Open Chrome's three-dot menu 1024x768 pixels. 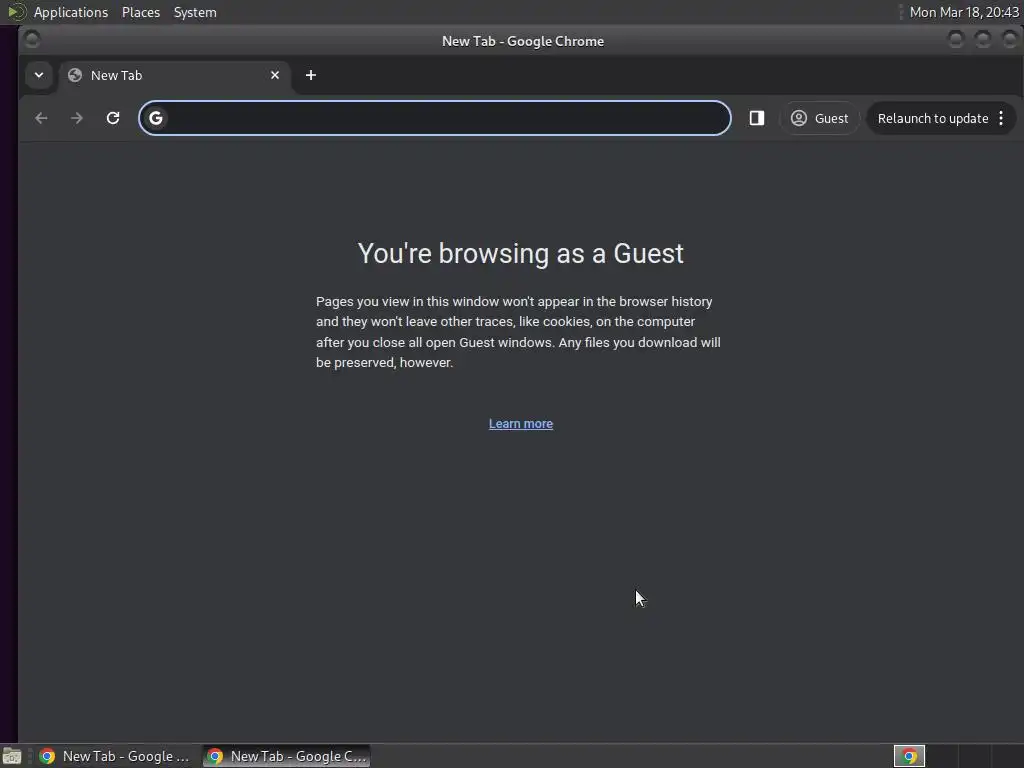coord(1001,118)
